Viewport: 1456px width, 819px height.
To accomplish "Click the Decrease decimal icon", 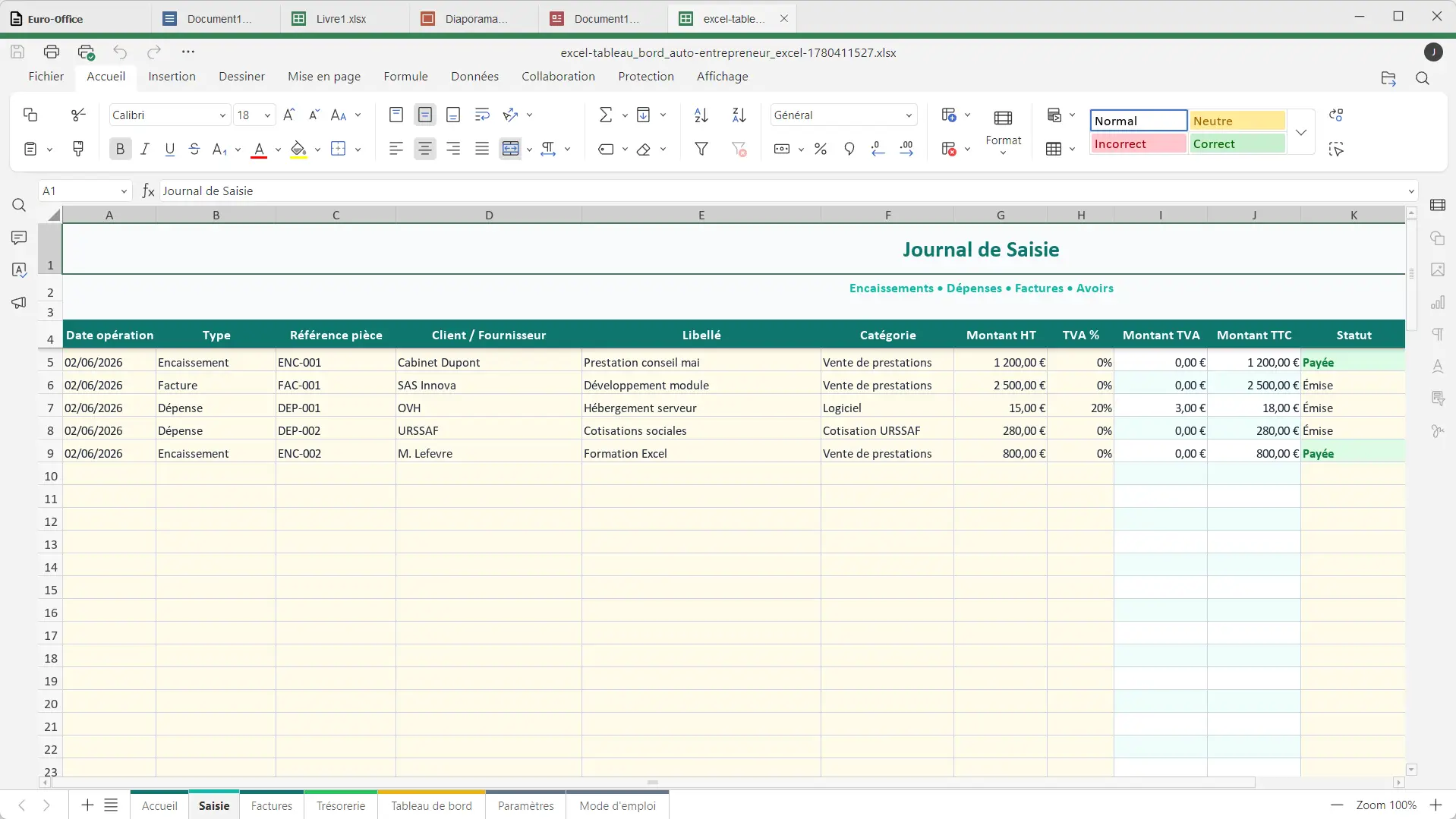I will pyautogui.click(x=878, y=149).
